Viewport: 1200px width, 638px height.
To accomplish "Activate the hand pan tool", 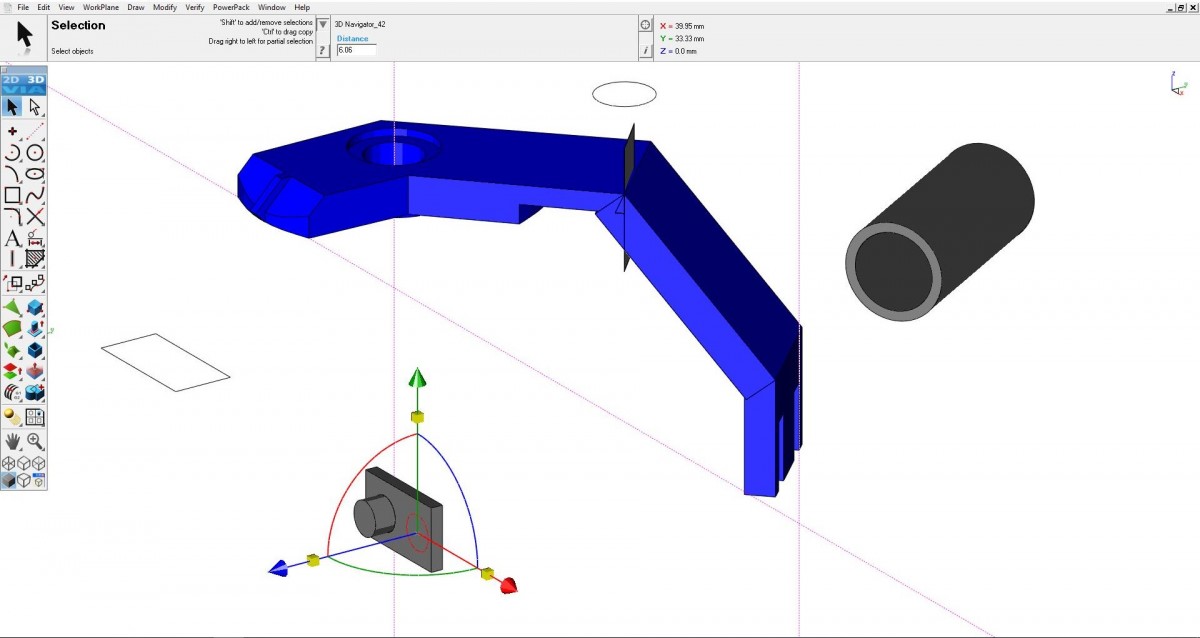I will click(13, 441).
